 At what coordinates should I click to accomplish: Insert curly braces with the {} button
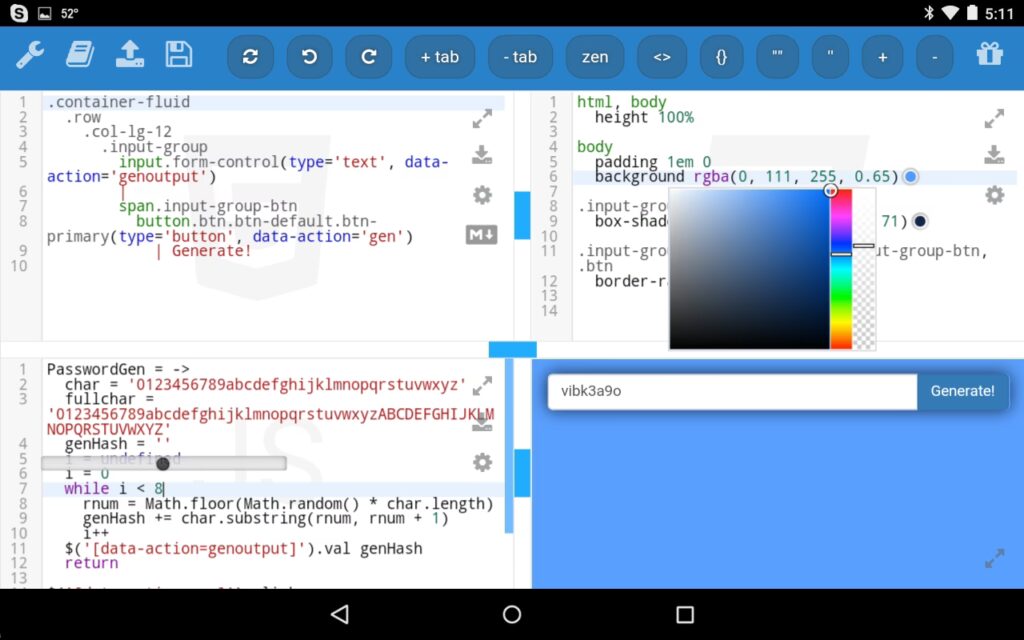pos(721,57)
